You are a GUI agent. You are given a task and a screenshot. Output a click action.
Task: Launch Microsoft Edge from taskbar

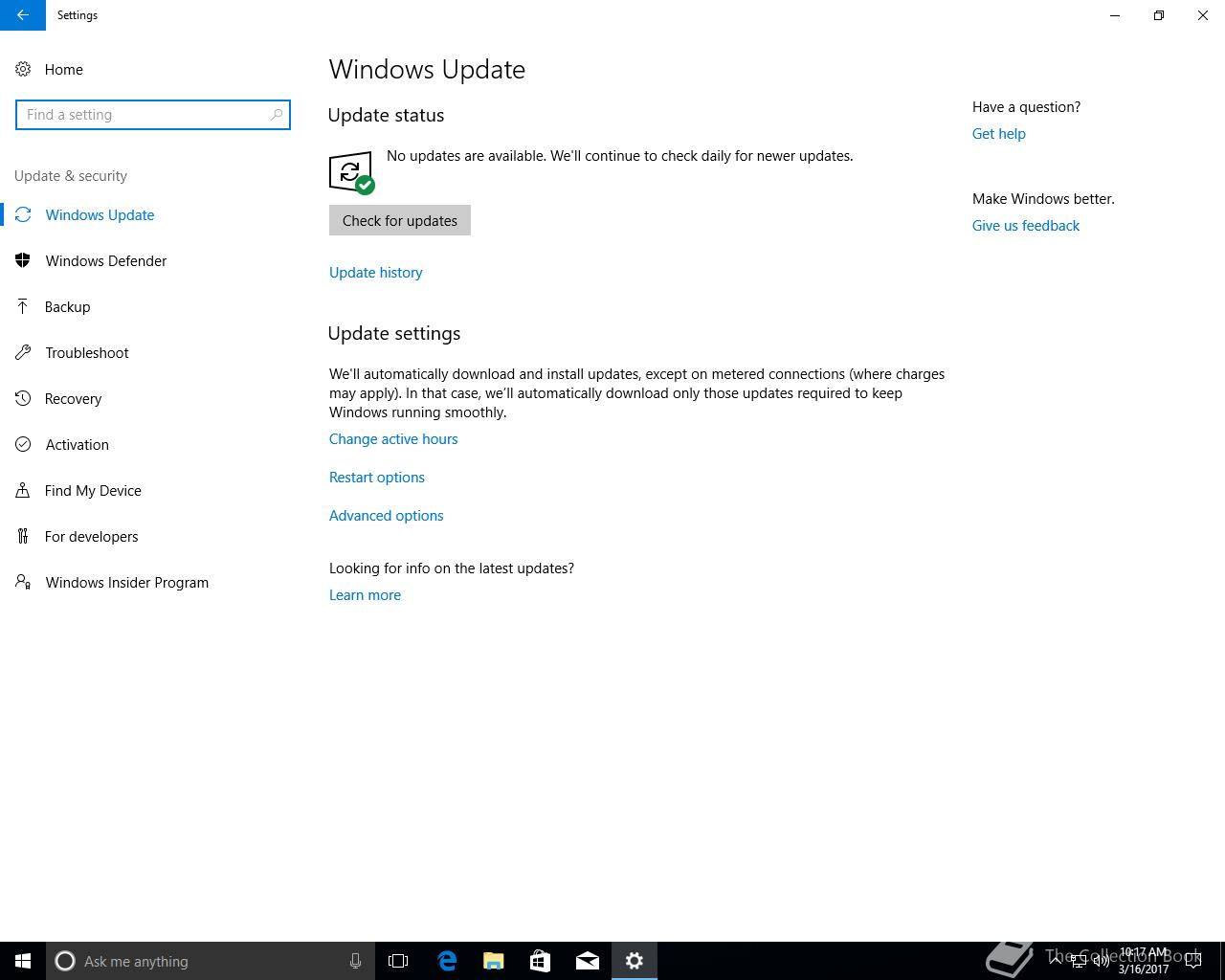447,961
